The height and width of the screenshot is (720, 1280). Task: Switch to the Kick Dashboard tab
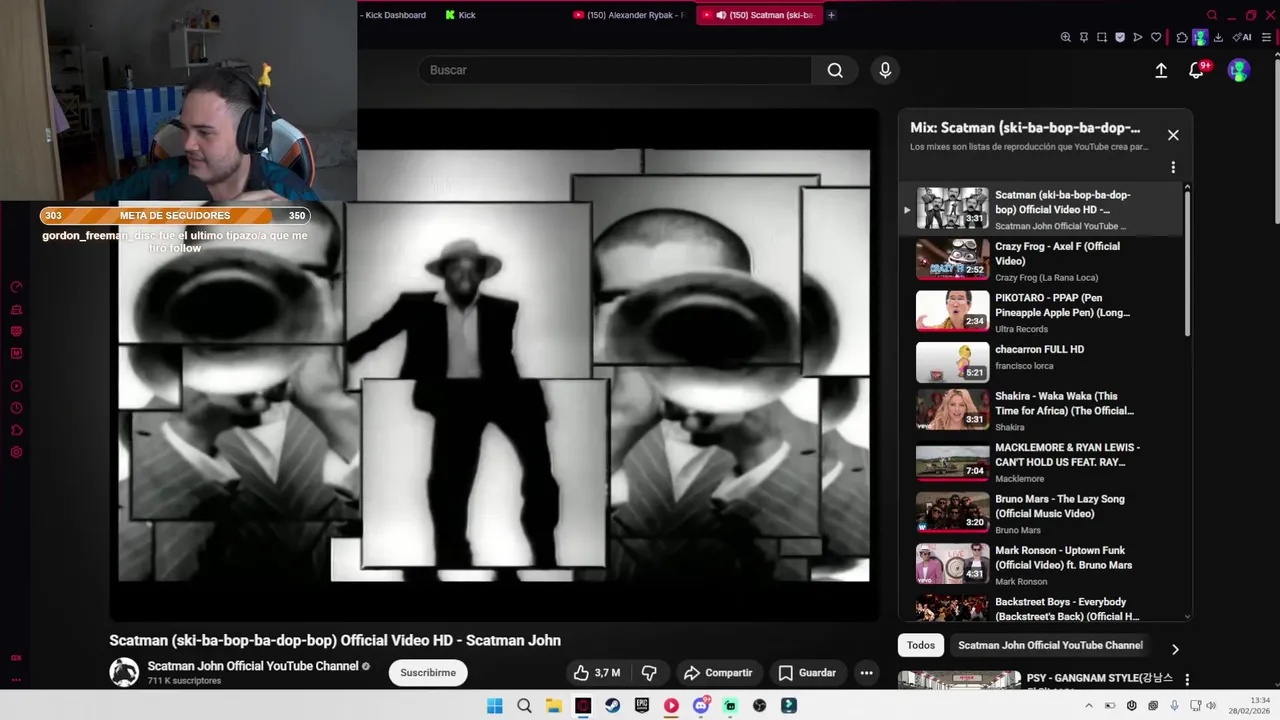pyautogui.click(x=394, y=15)
